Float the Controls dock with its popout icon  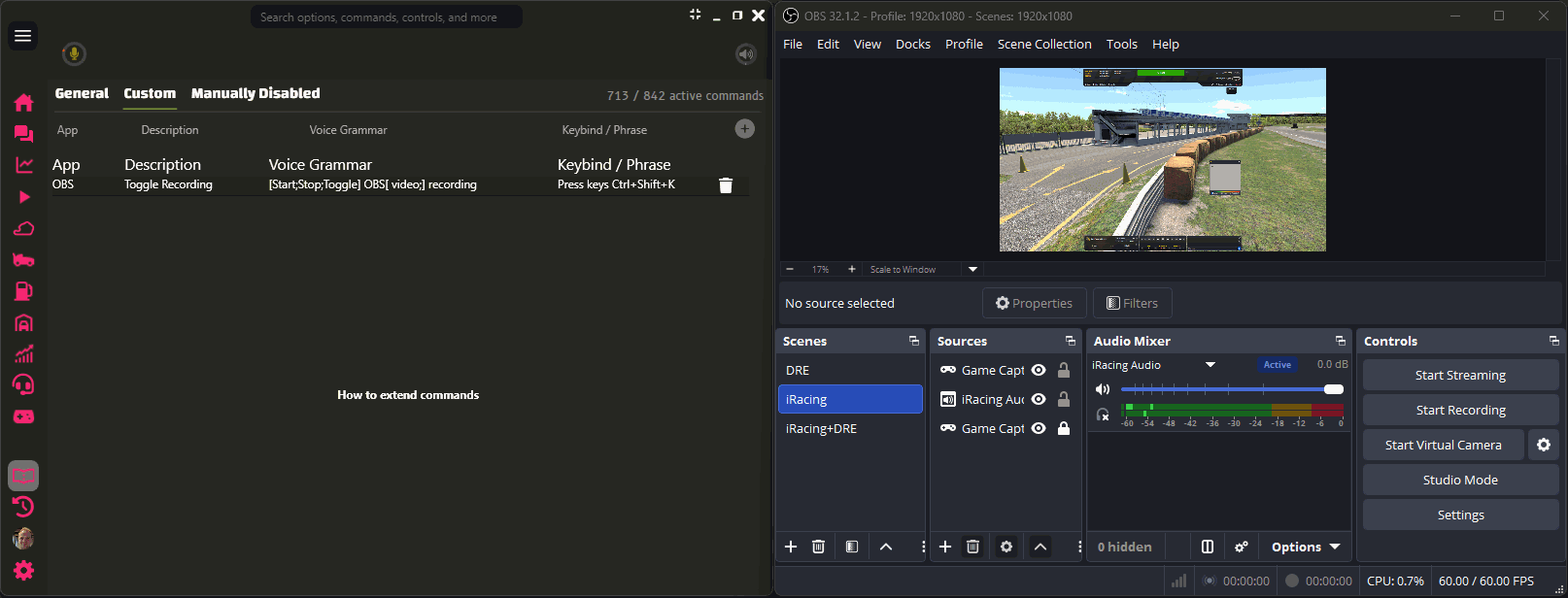1554,341
